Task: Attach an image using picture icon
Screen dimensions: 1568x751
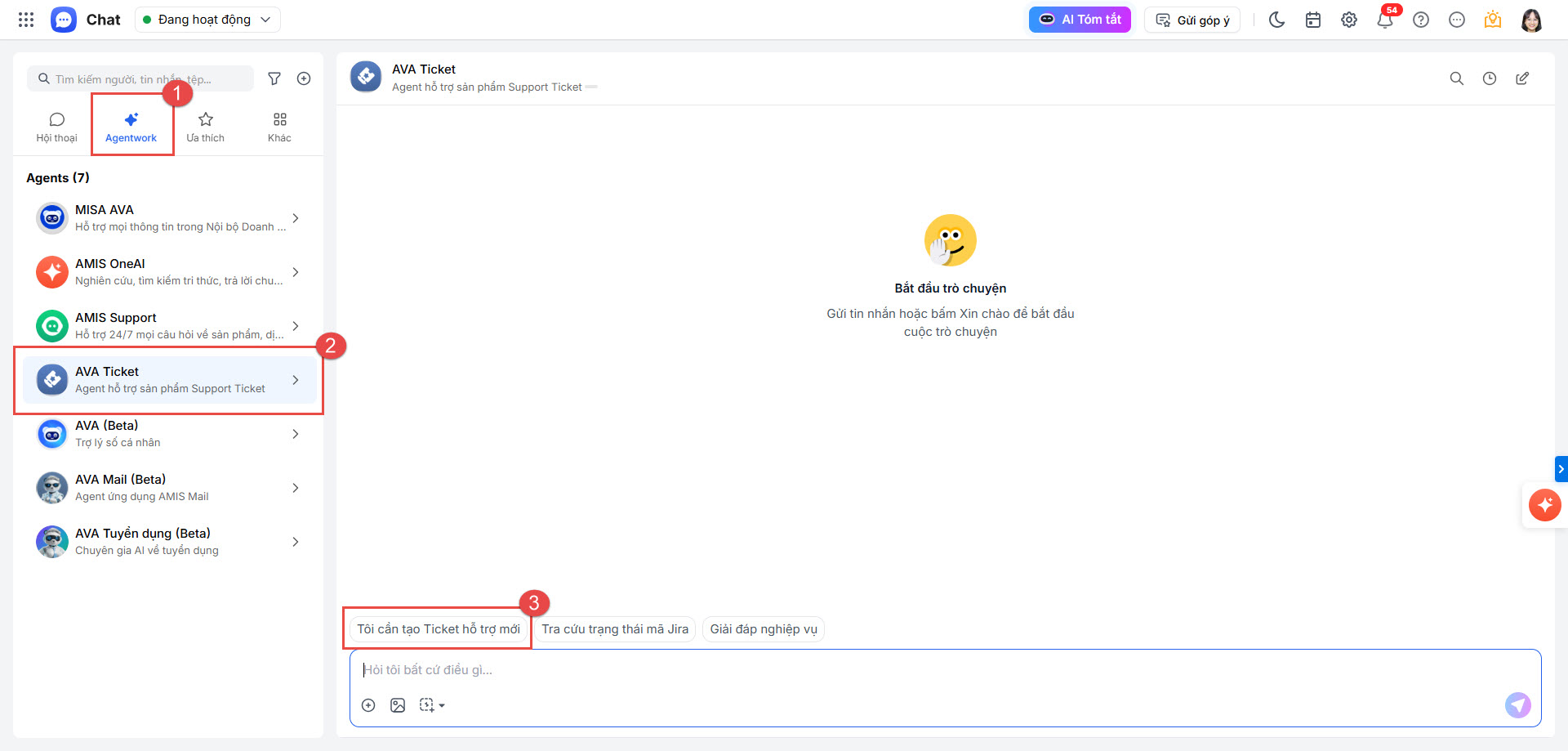Action: 398,705
